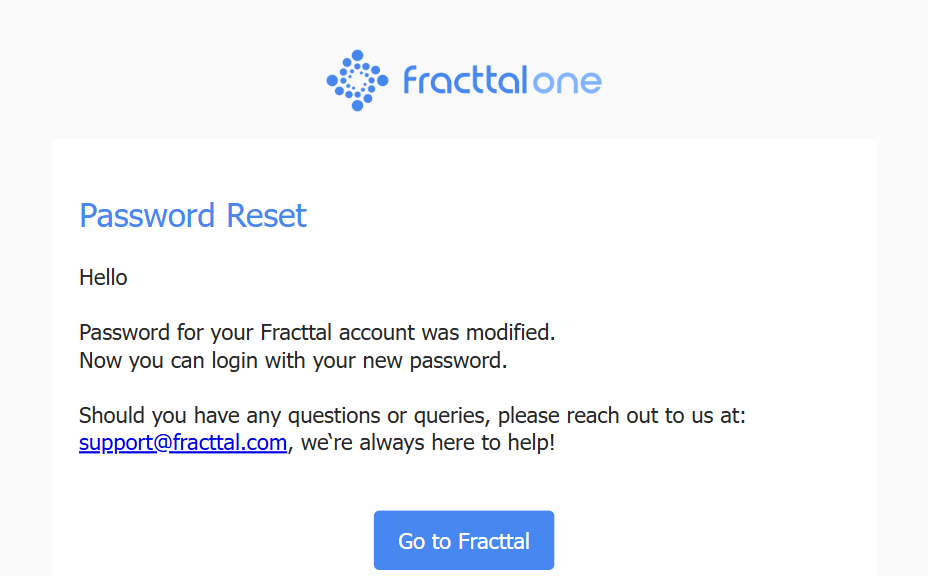Click the 'account was modified' sentence
This screenshot has width=928, height=576.
pyautogui.click(x=317, y=333)
